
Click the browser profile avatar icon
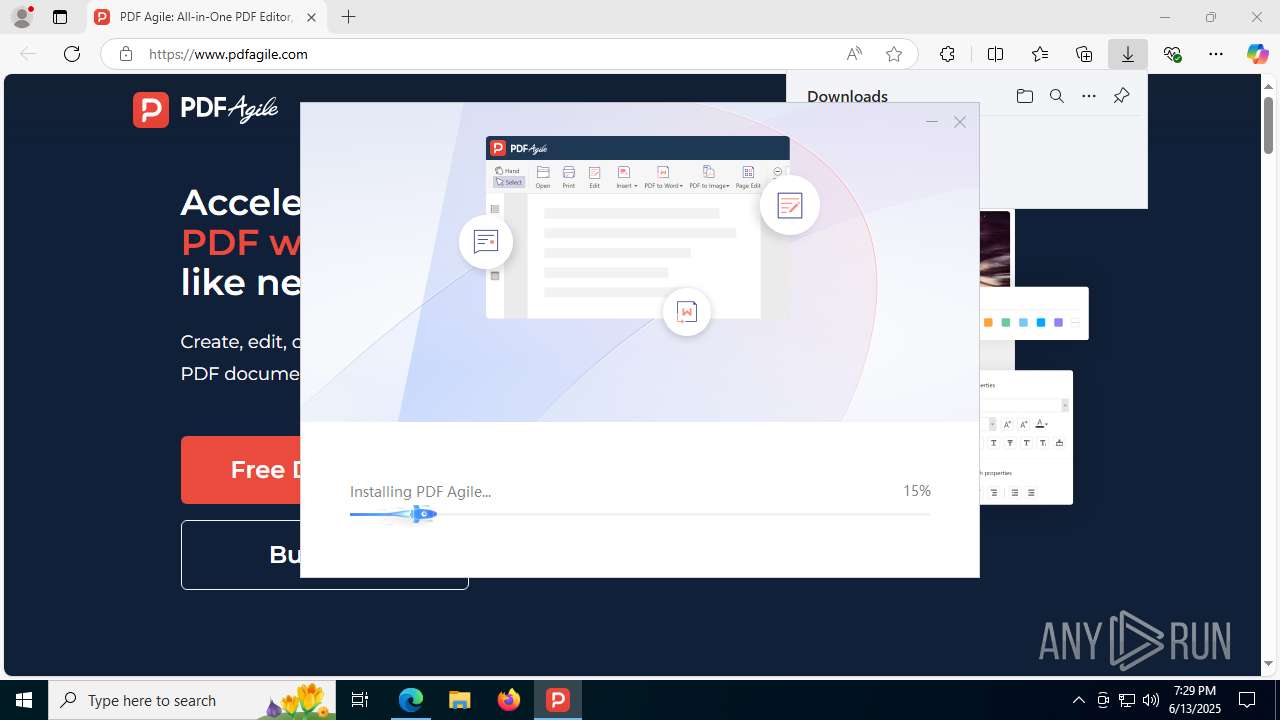click(x=22, y=17)
